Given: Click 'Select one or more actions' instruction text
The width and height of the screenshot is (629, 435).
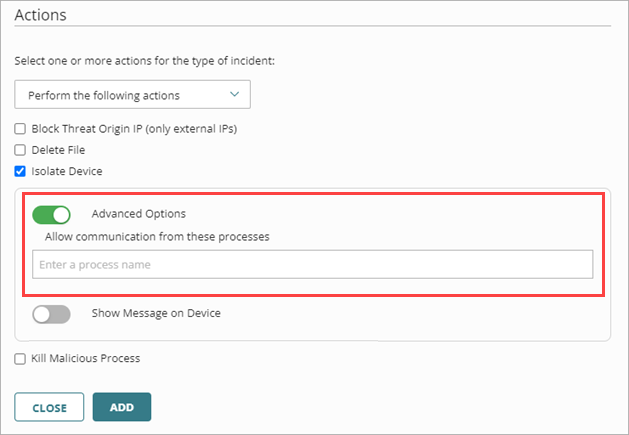Looking at the screenshot, I should [146, 61].
